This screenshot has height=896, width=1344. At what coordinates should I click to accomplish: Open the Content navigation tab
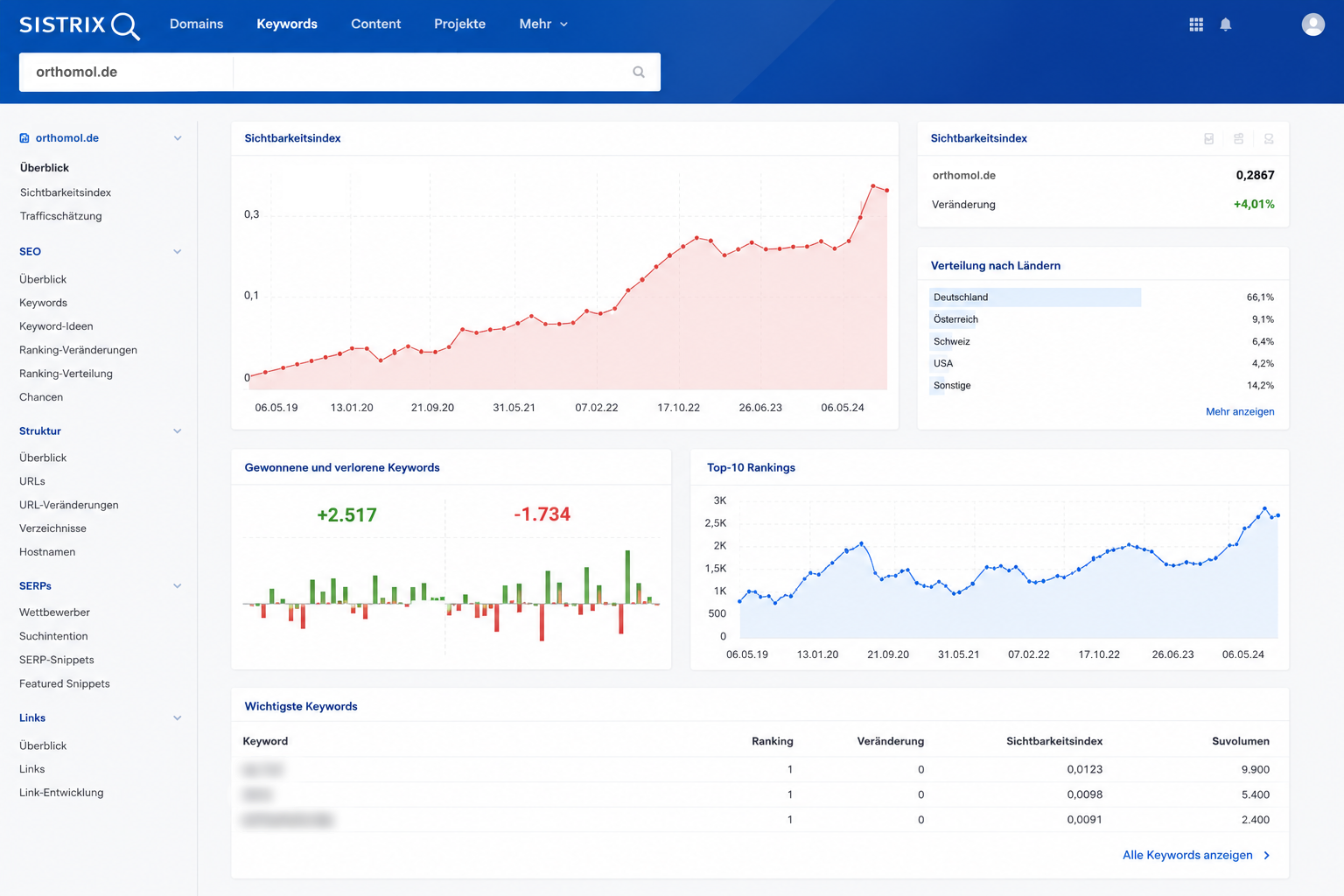pos(375,24)
